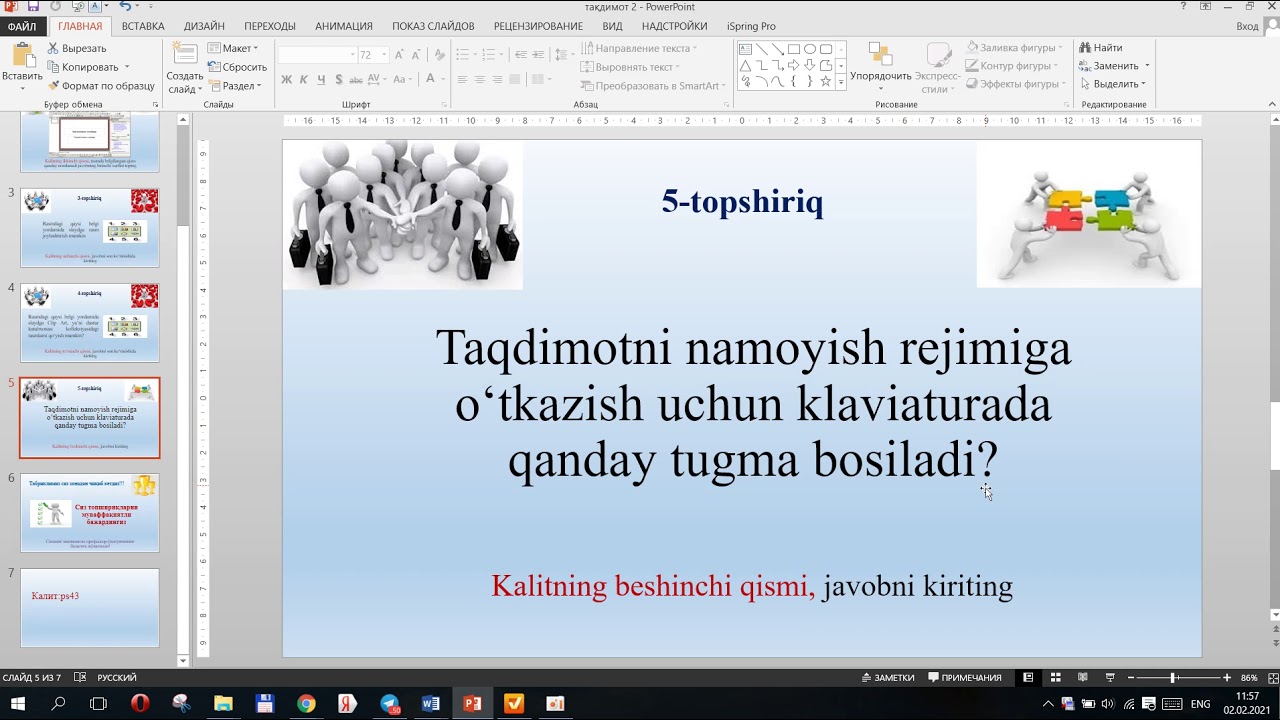1280x720 pixels.
Task: Click the Вход sign-in link
Action: tap(1246, 26)
